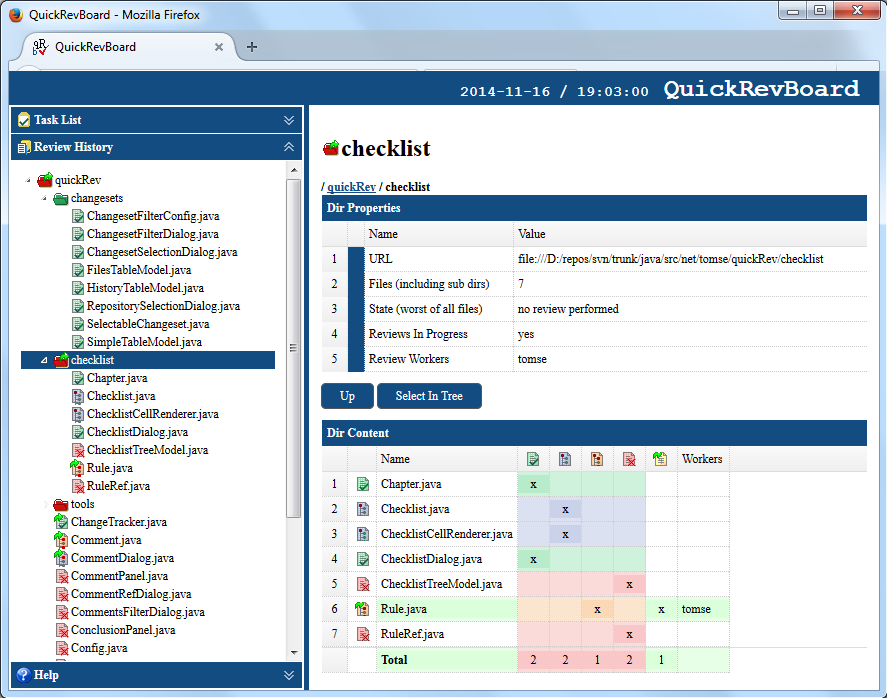
Task: Click the Help question mark icon
Action: (x=23, y=675)
